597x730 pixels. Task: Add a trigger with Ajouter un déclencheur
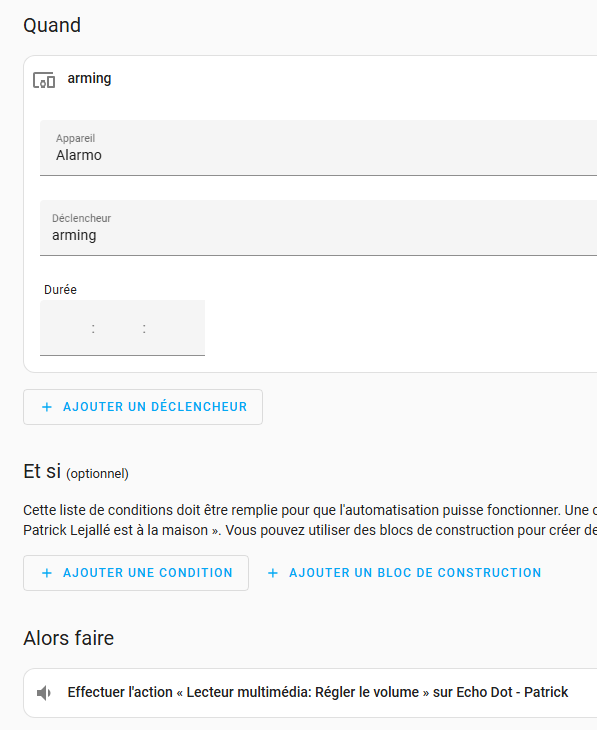tap(143, 407)
